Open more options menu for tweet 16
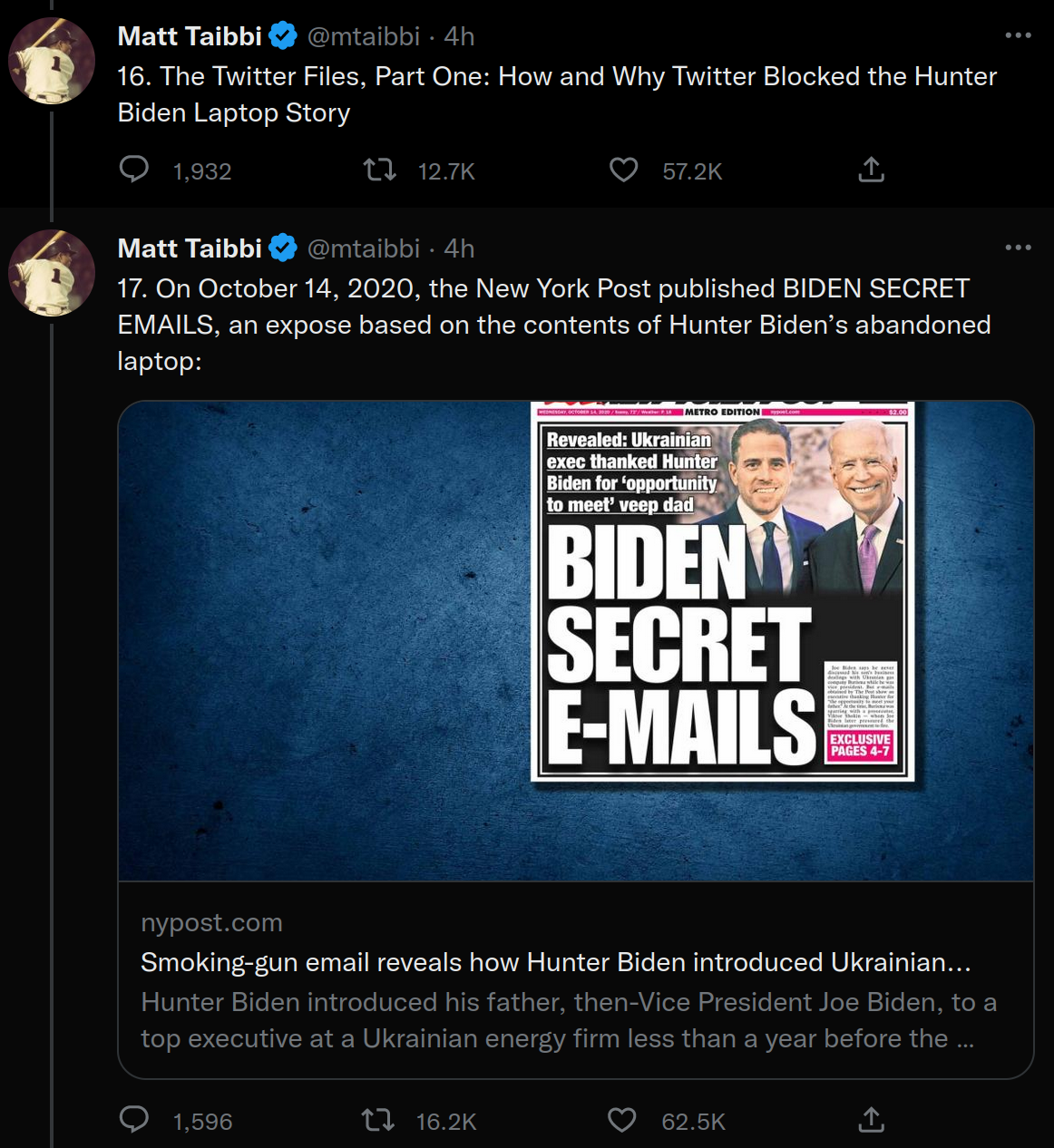Viewport: 1054px width, 1148px height. (1018, 35)
